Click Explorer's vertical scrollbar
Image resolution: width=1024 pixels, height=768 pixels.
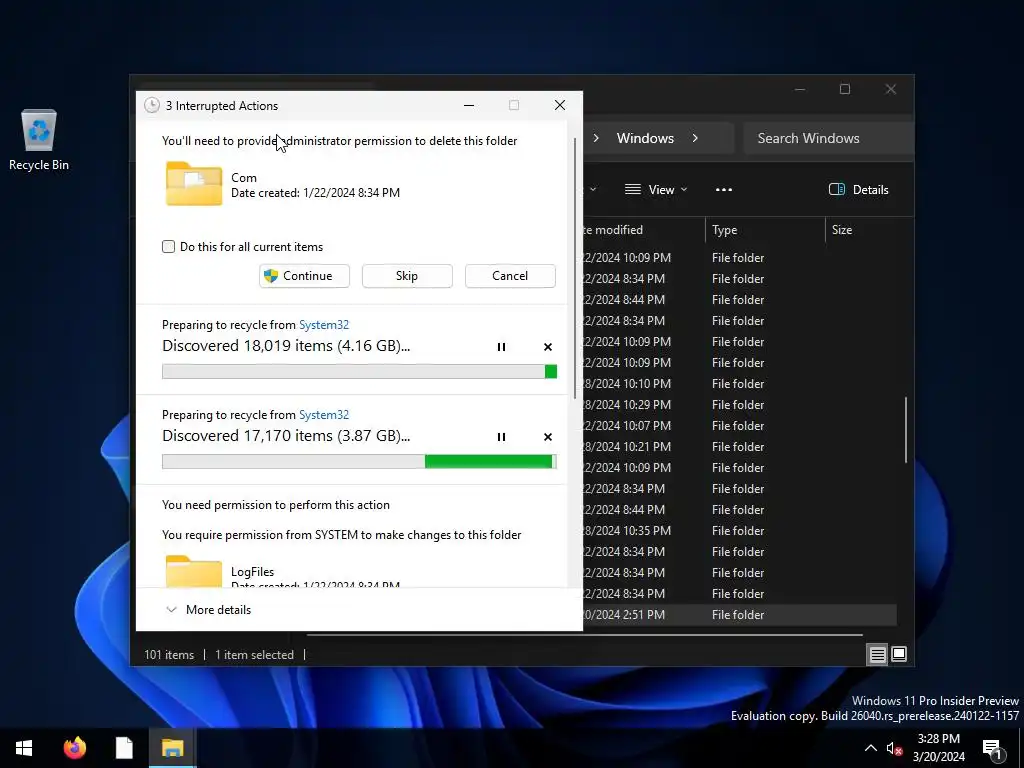906,430
